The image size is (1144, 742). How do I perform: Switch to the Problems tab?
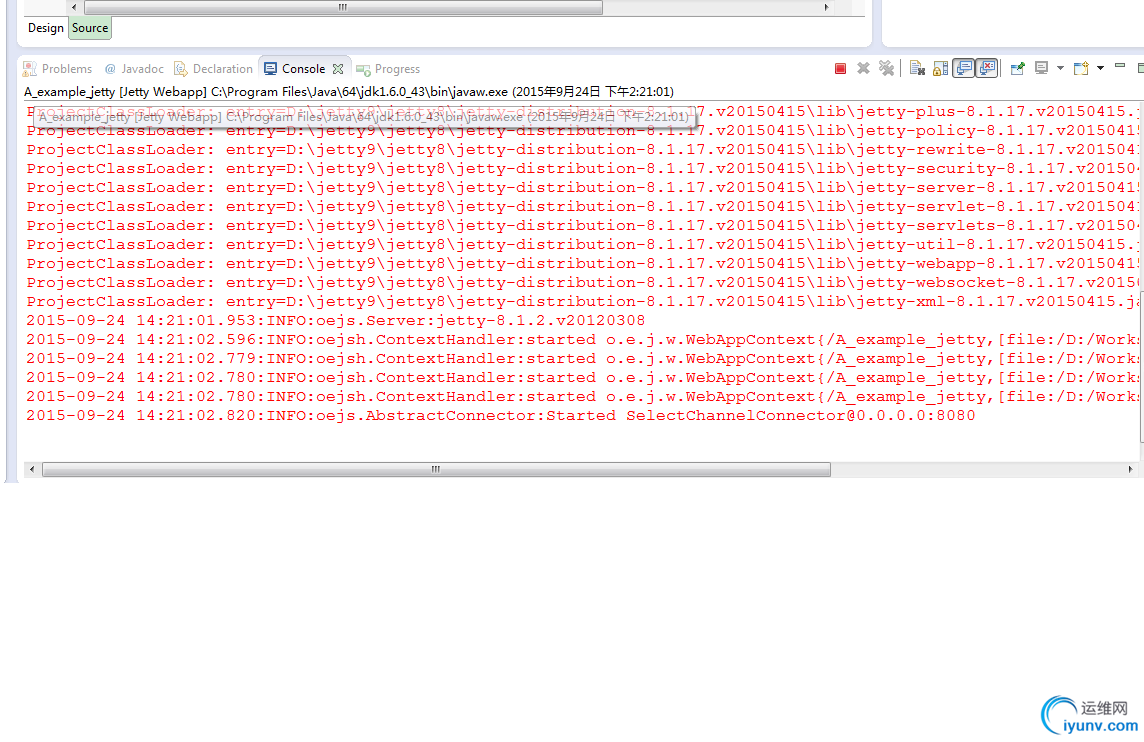(x=58, y=69)
